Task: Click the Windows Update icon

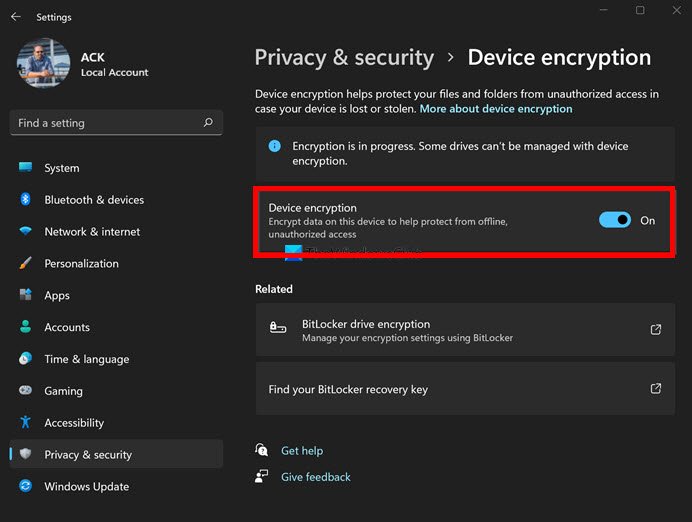Action: pos(26,487)
